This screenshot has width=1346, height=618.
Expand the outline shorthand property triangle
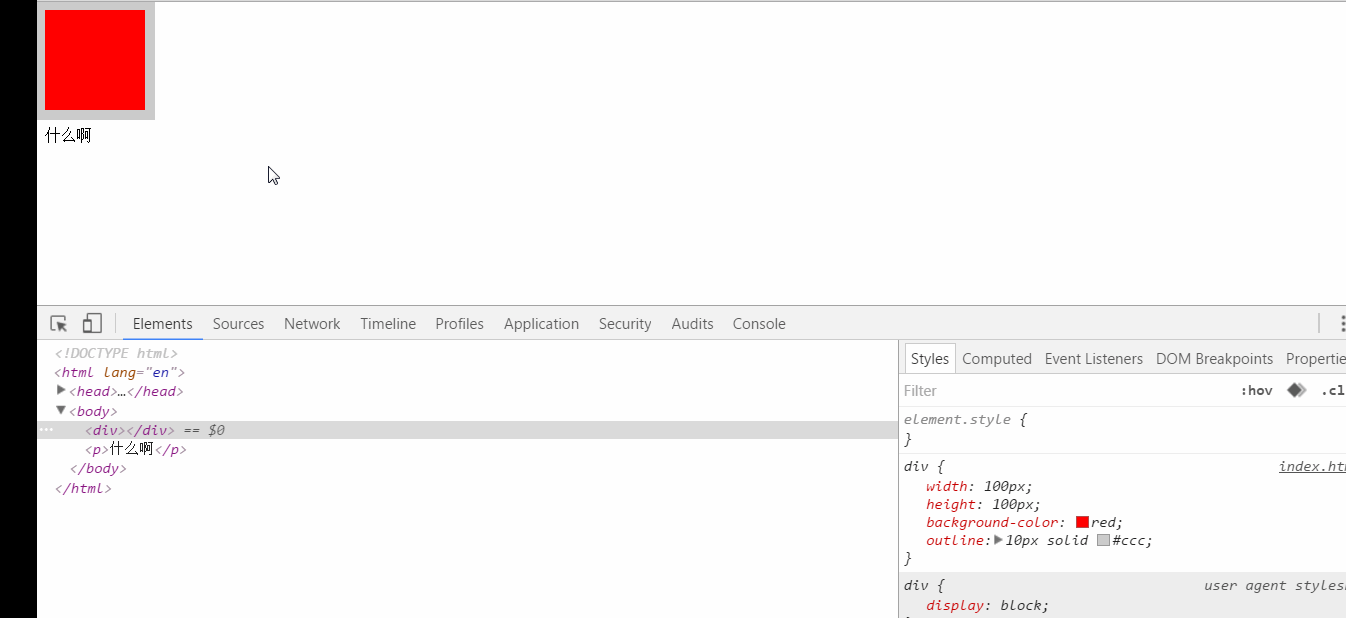tap(998, 540)
